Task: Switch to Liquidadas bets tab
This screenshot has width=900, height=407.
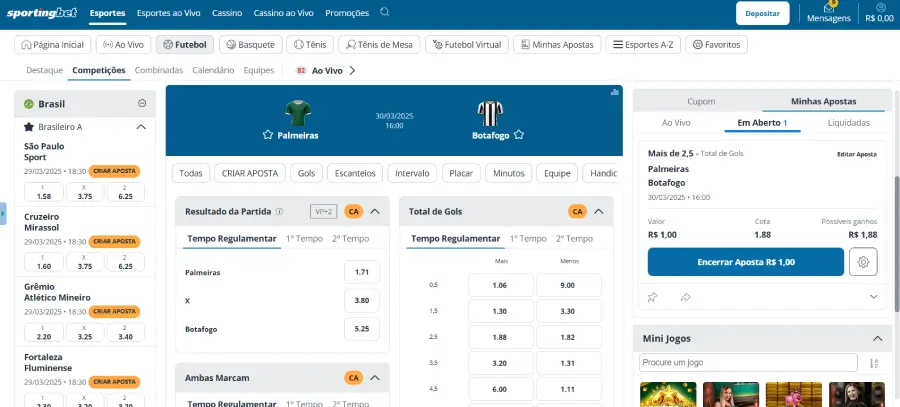Action: click(x=848, y=123)
